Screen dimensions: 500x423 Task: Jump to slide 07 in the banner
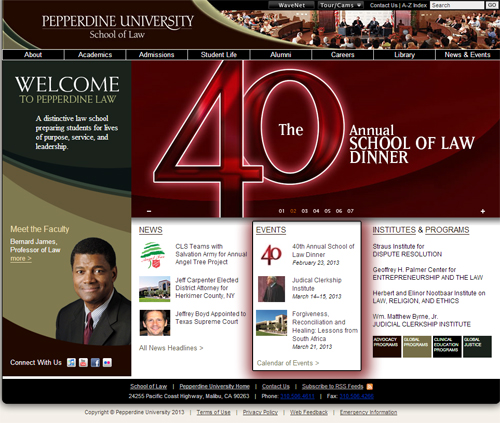pos(350,211)
